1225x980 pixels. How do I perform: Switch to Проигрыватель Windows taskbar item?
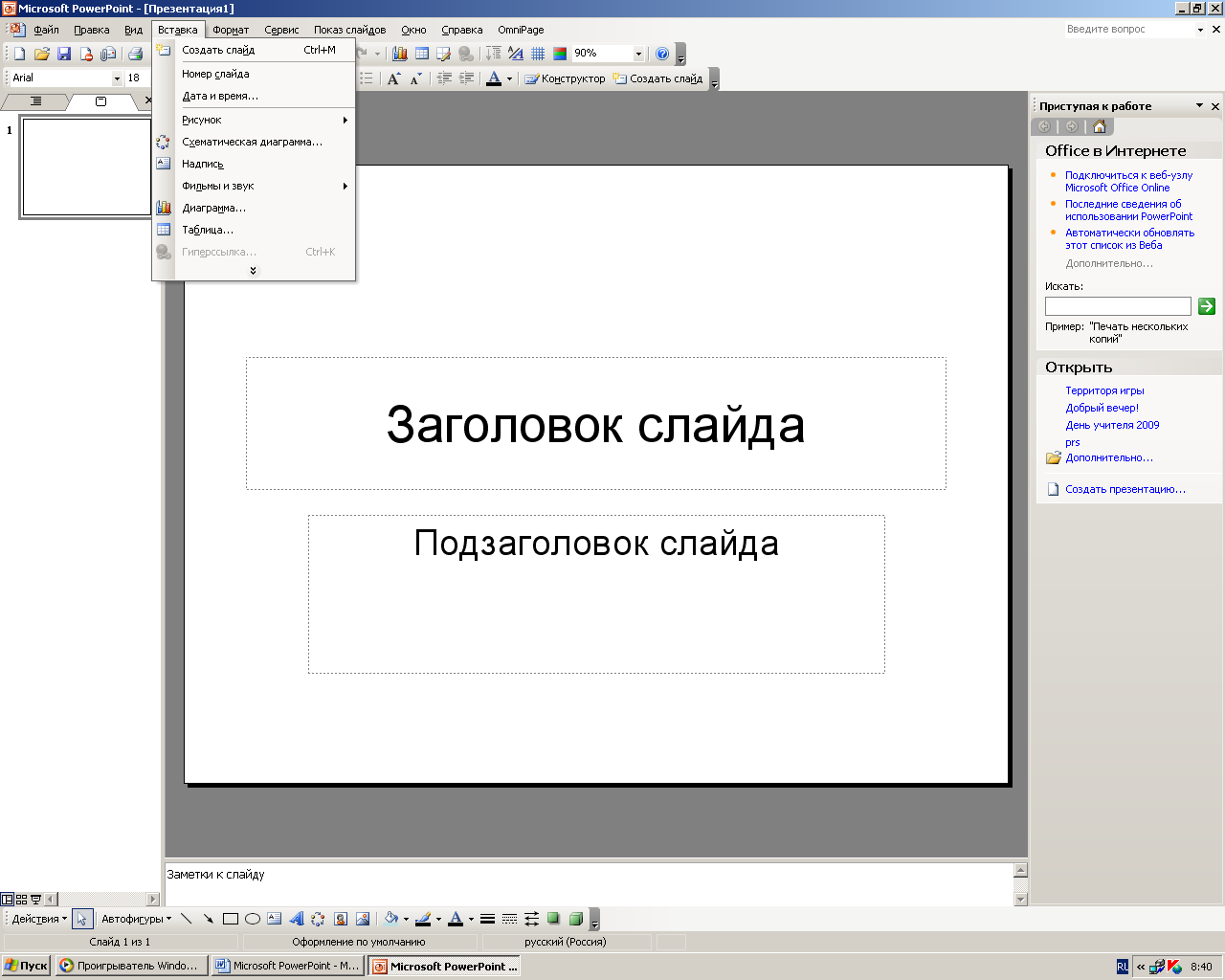click(x=132, y=966)
